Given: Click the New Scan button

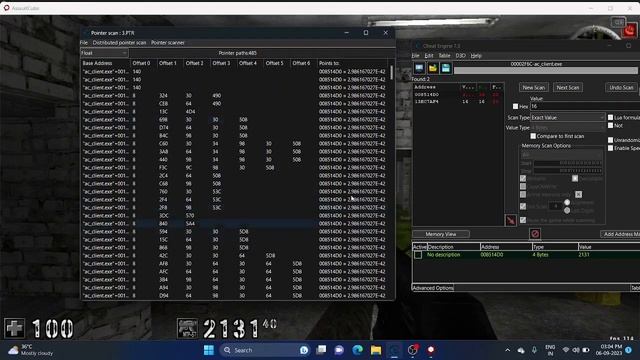Looking at the screenshot, I should point(534,87).
